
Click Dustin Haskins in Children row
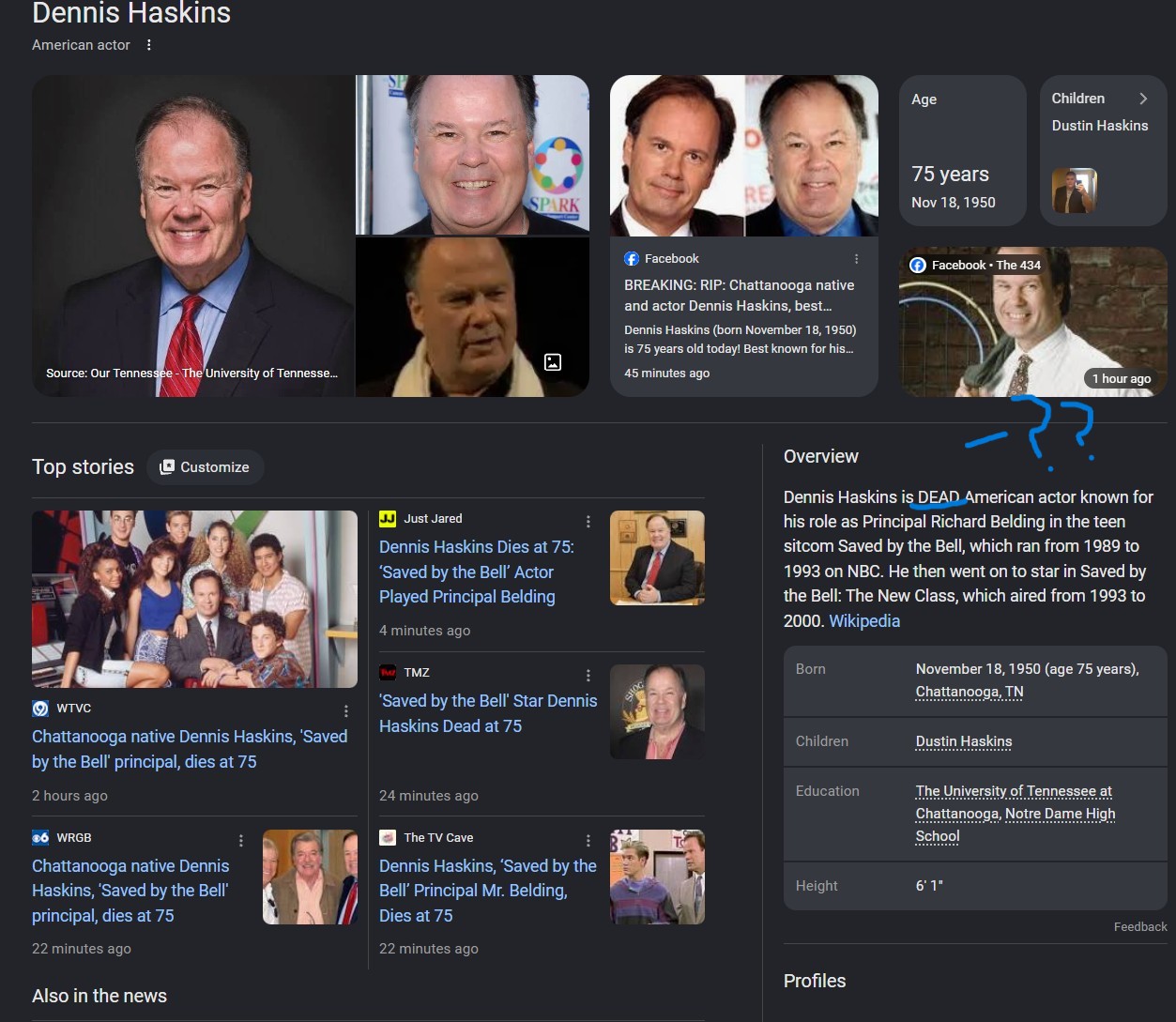(x=964, y=742)
